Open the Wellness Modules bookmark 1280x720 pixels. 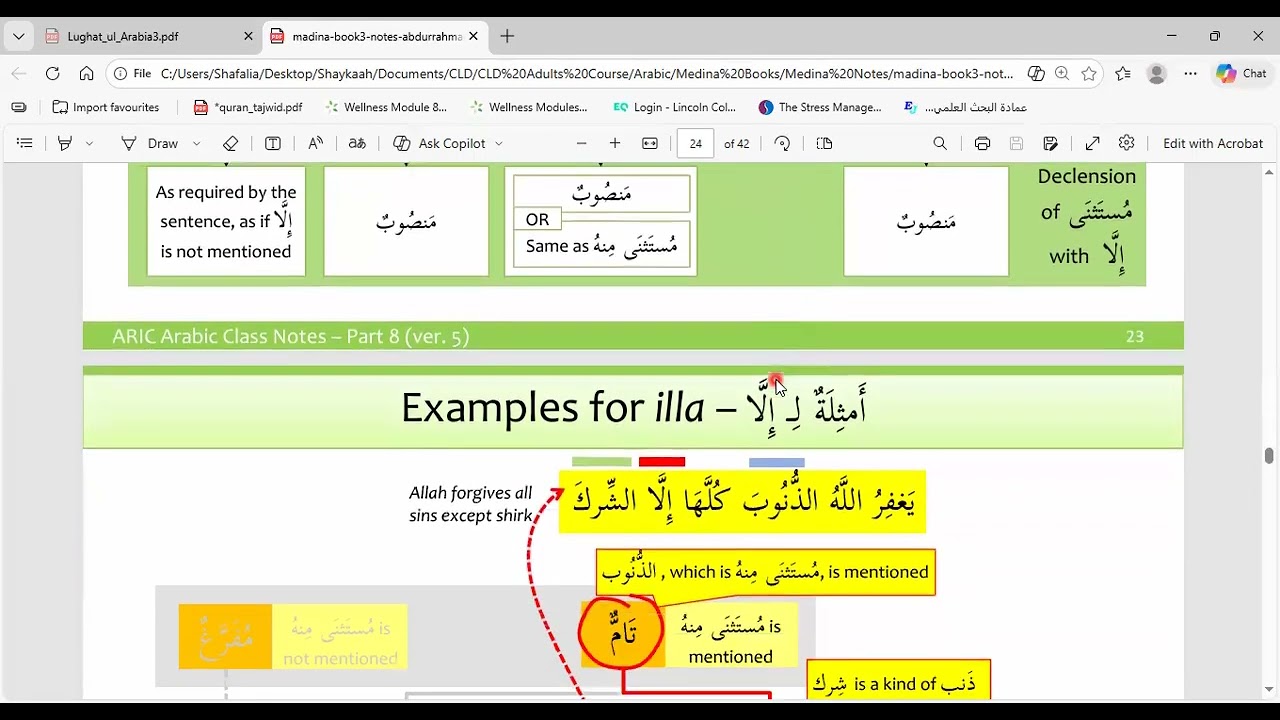click(x=530, y=107)
